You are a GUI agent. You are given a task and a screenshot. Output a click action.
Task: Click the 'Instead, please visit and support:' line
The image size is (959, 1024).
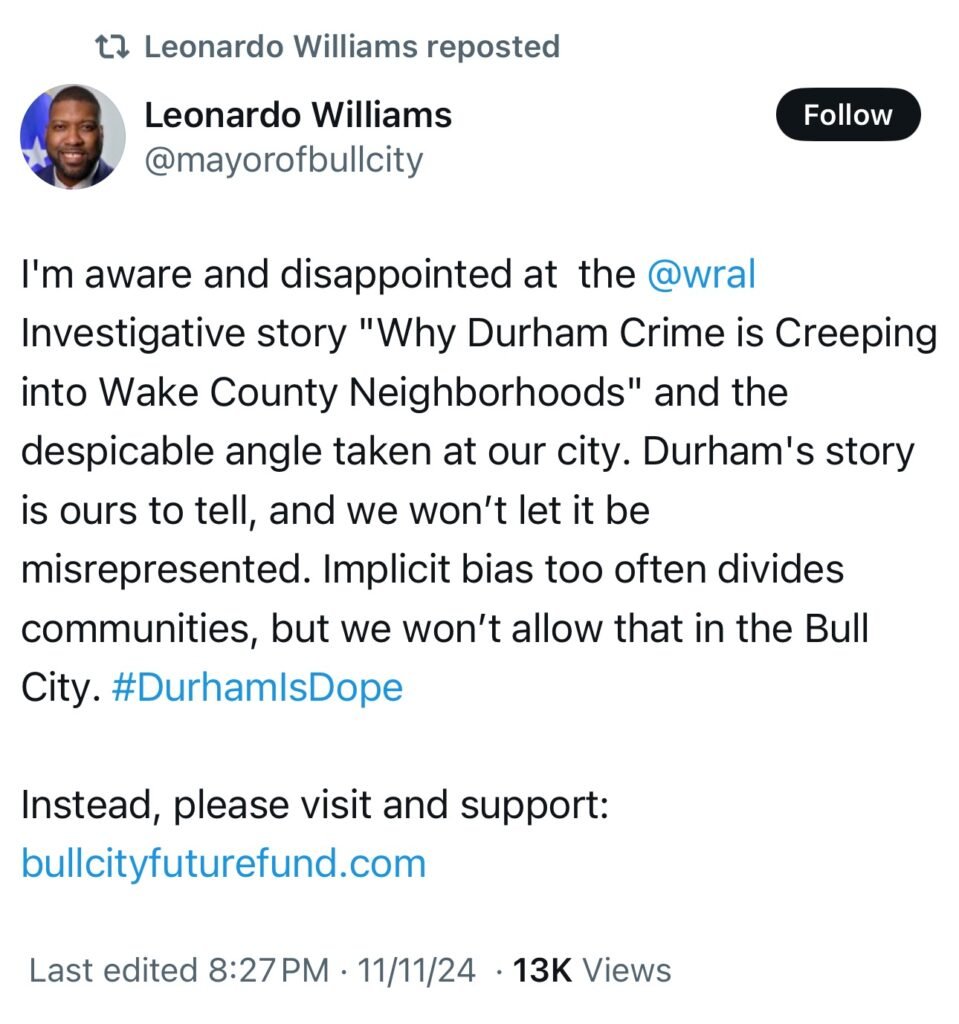click(315, 805)
